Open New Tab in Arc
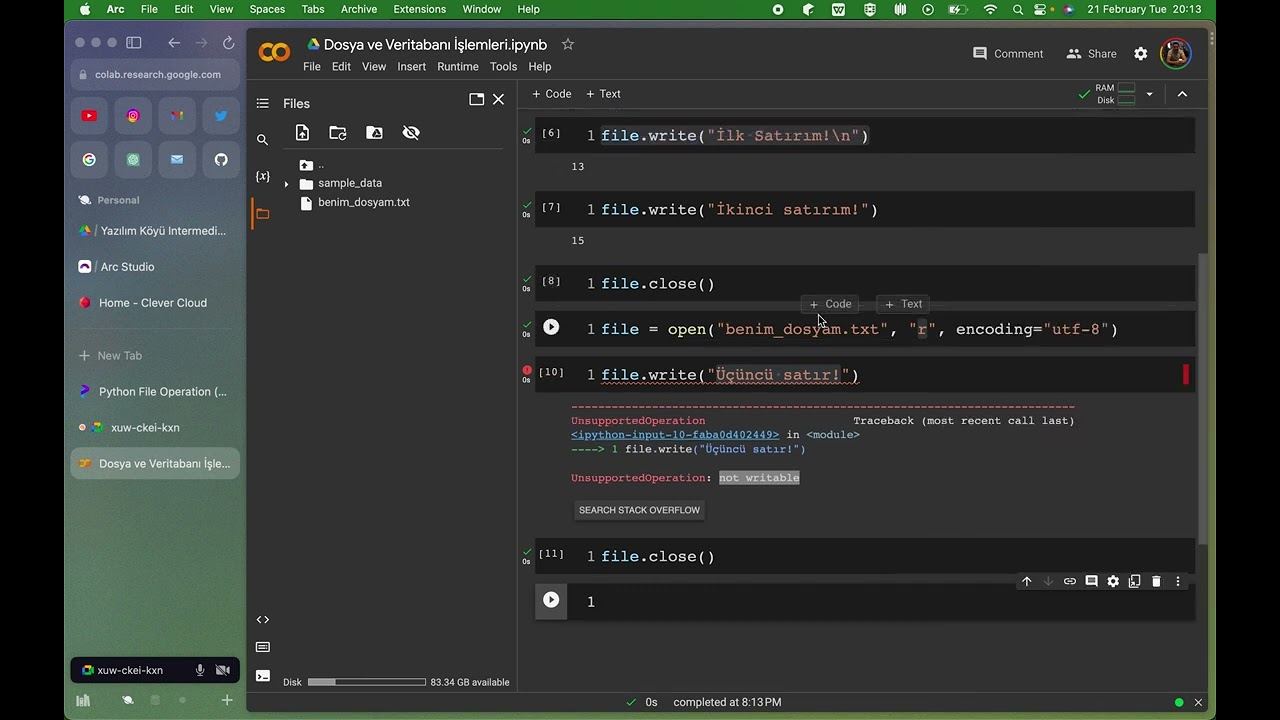This screenshot has width=1280, height=720. pyautogui.click(x=155, y=356)
